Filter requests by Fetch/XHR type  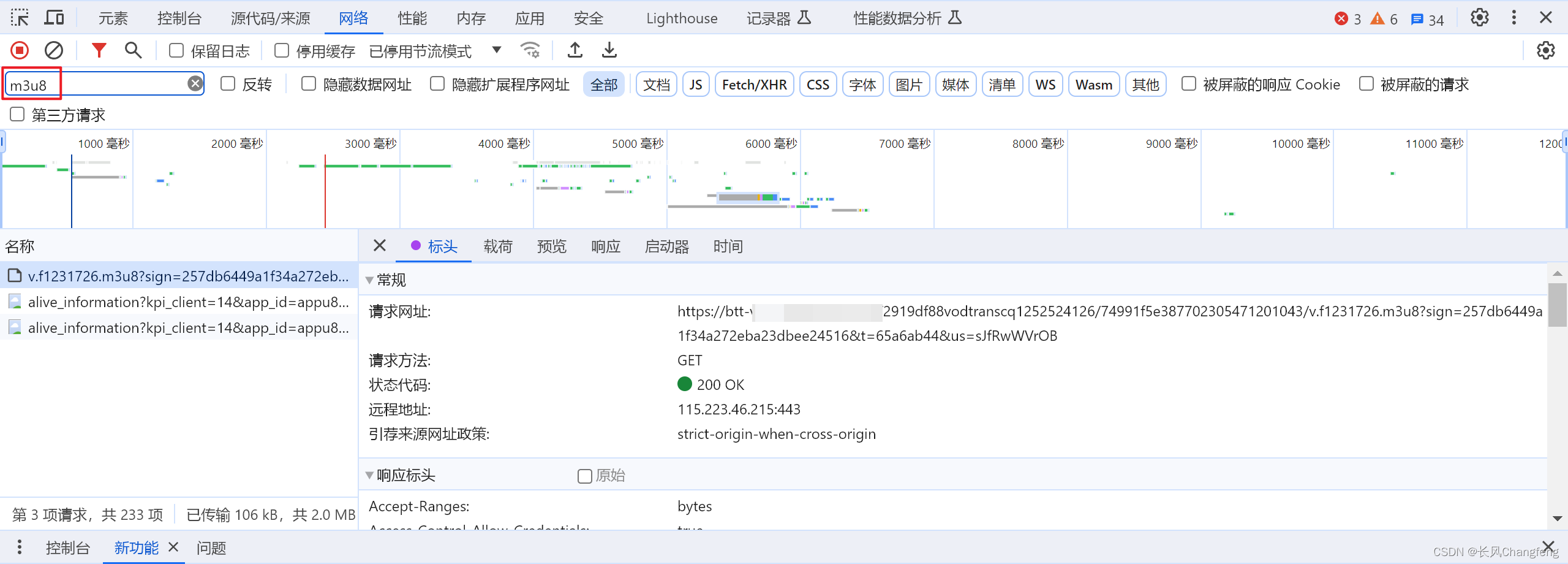pos(754,84)
